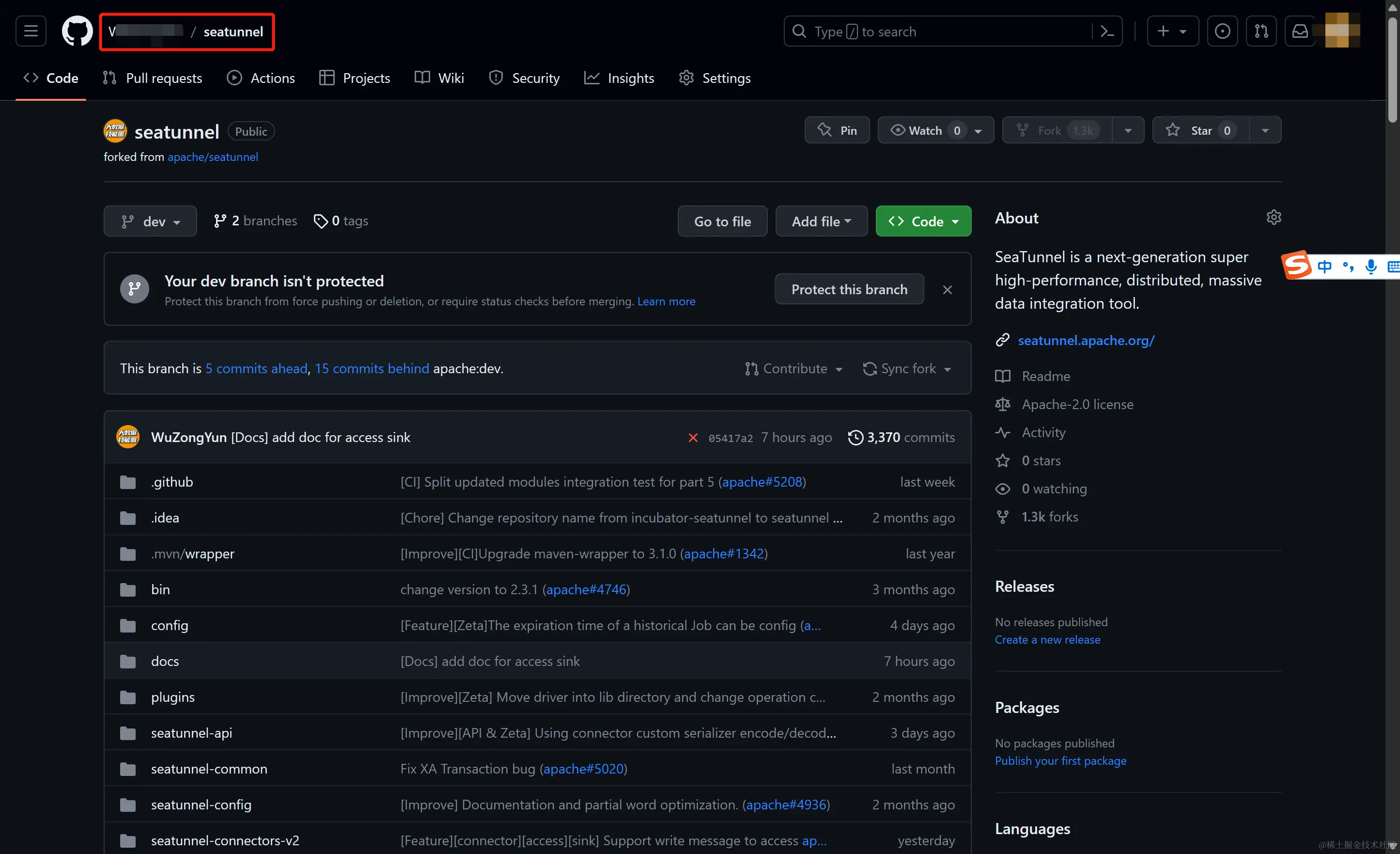
Task: Click the failed status X on latest commit
Action: click(693, 437)
